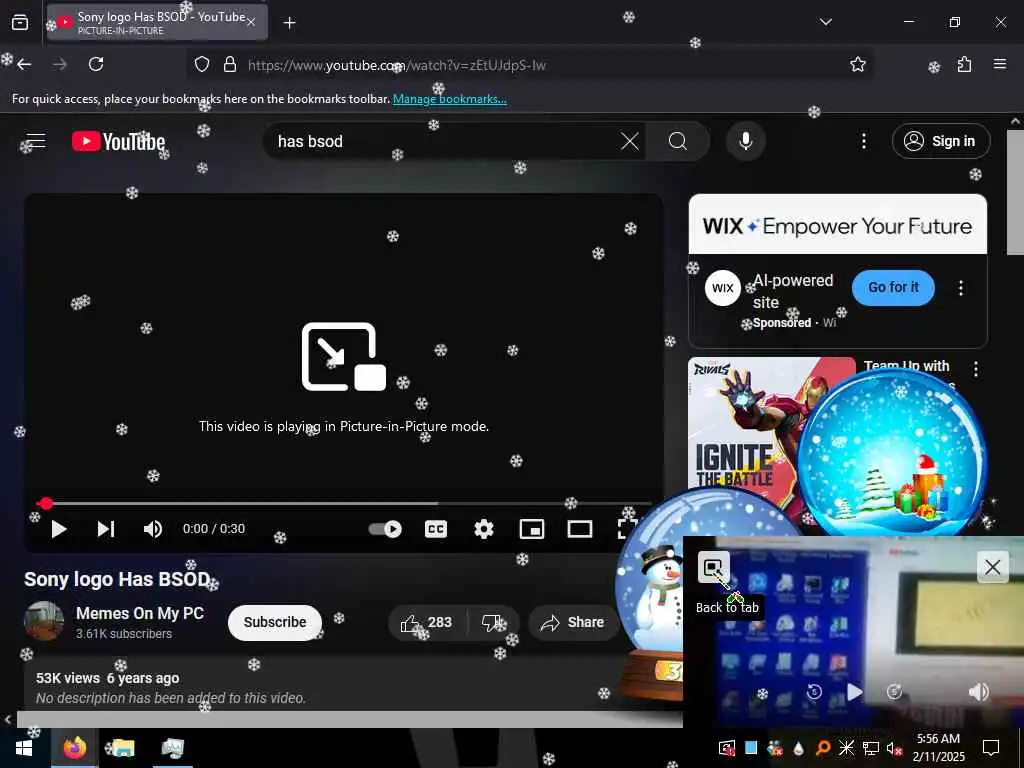Viewport: 1024px width, 768px height.
Task: Open the water drop tray icon
Action: pyautogui.click(x=799, y=748)
